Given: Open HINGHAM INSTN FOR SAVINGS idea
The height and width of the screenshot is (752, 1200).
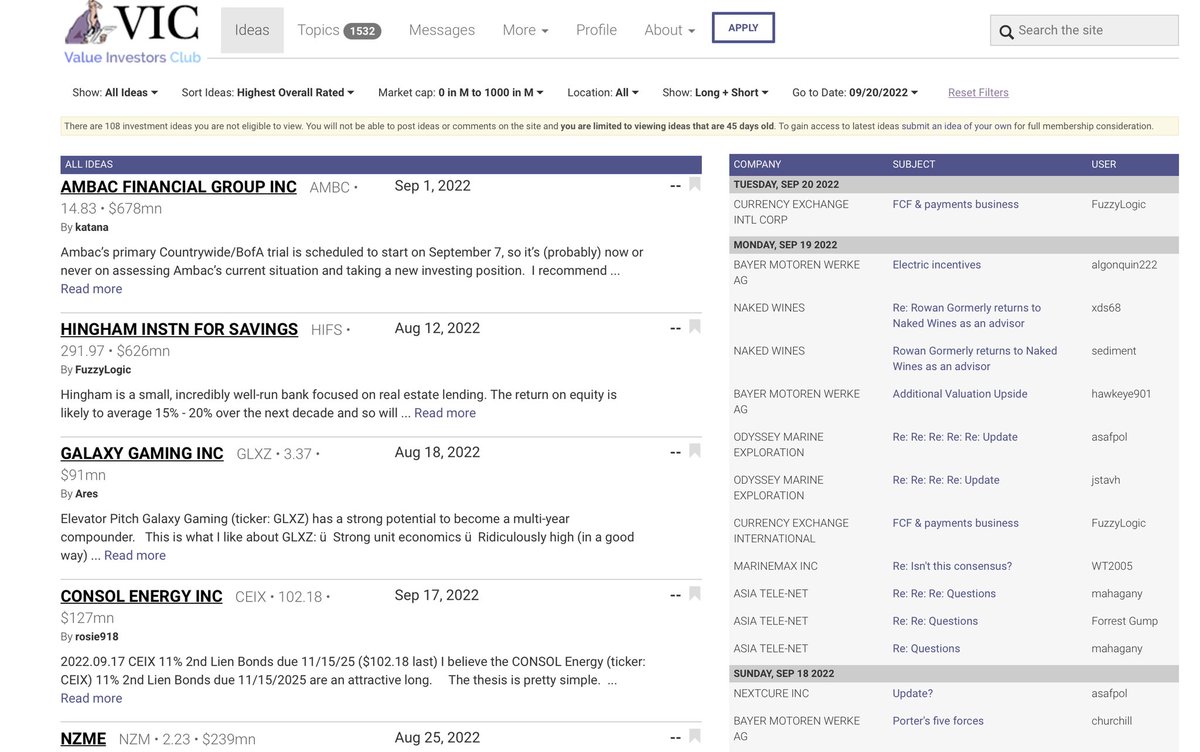Looking at the screenshot, I should click(179, 329).
